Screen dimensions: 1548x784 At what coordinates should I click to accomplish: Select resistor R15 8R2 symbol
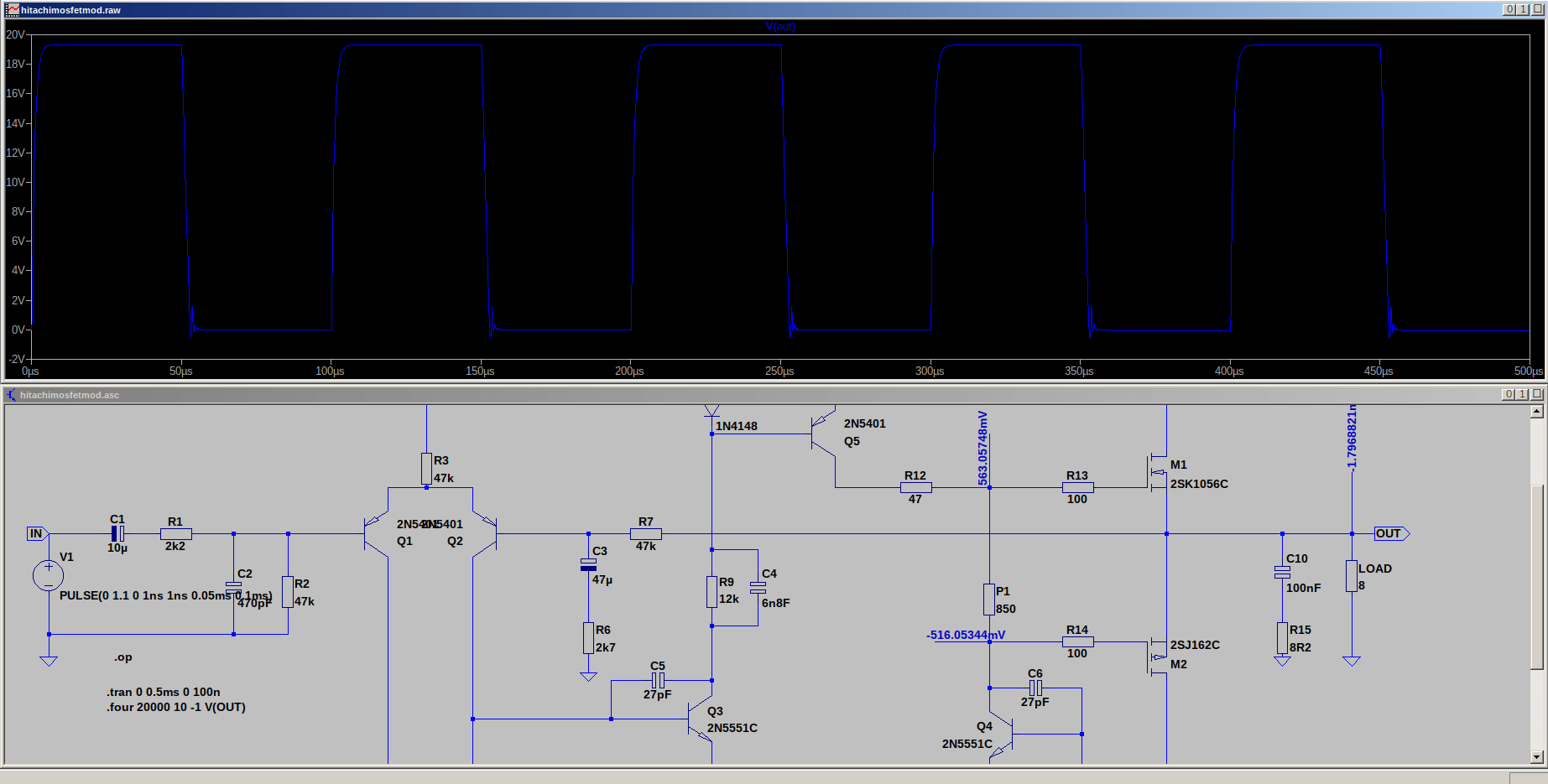(1282, 638)
